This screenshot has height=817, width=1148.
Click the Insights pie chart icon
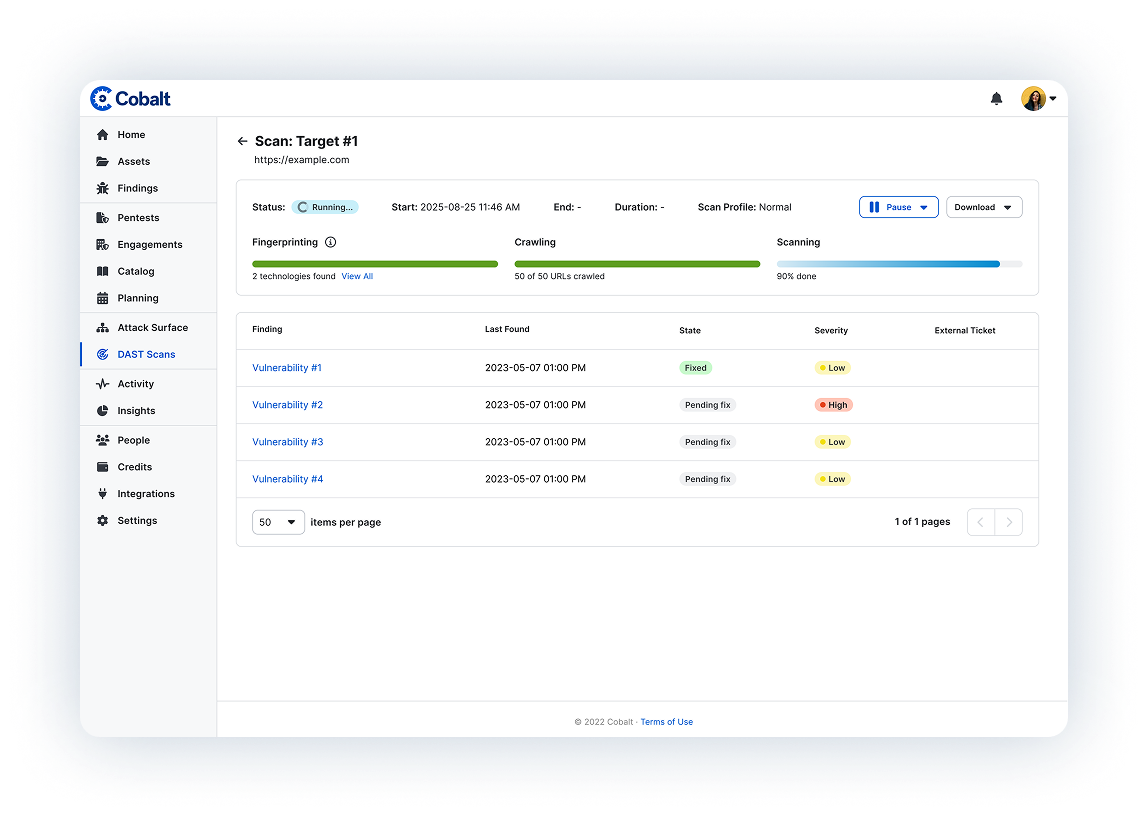pyautogui.click(x=102, y=411)
